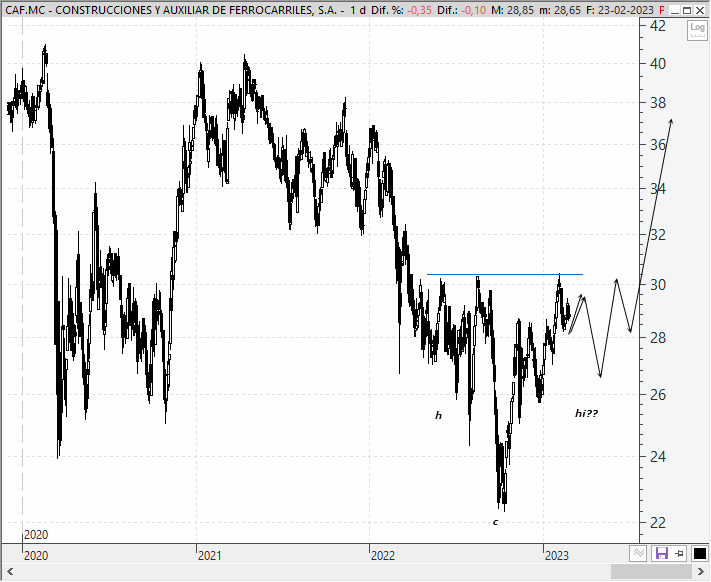Click the 42 price axis label
This screenshot has height=582, width=711.
[658, 26]
